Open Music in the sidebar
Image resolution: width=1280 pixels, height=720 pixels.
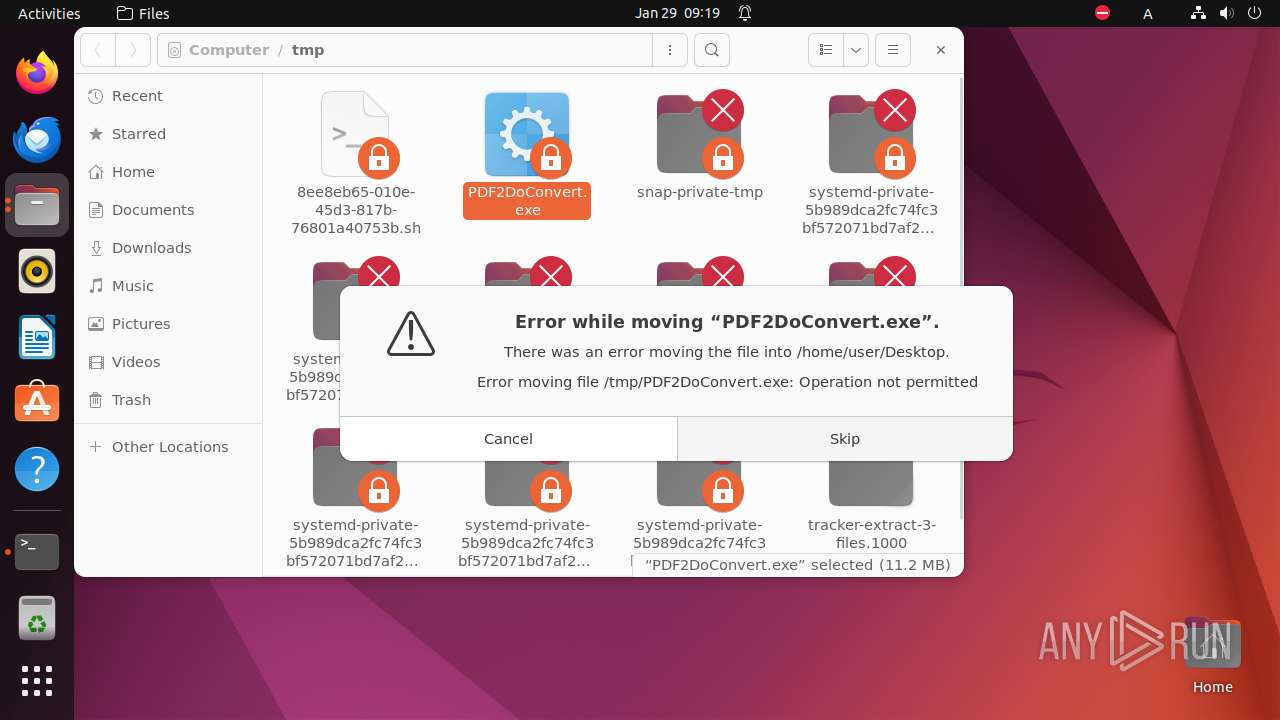tap(168, 286)
